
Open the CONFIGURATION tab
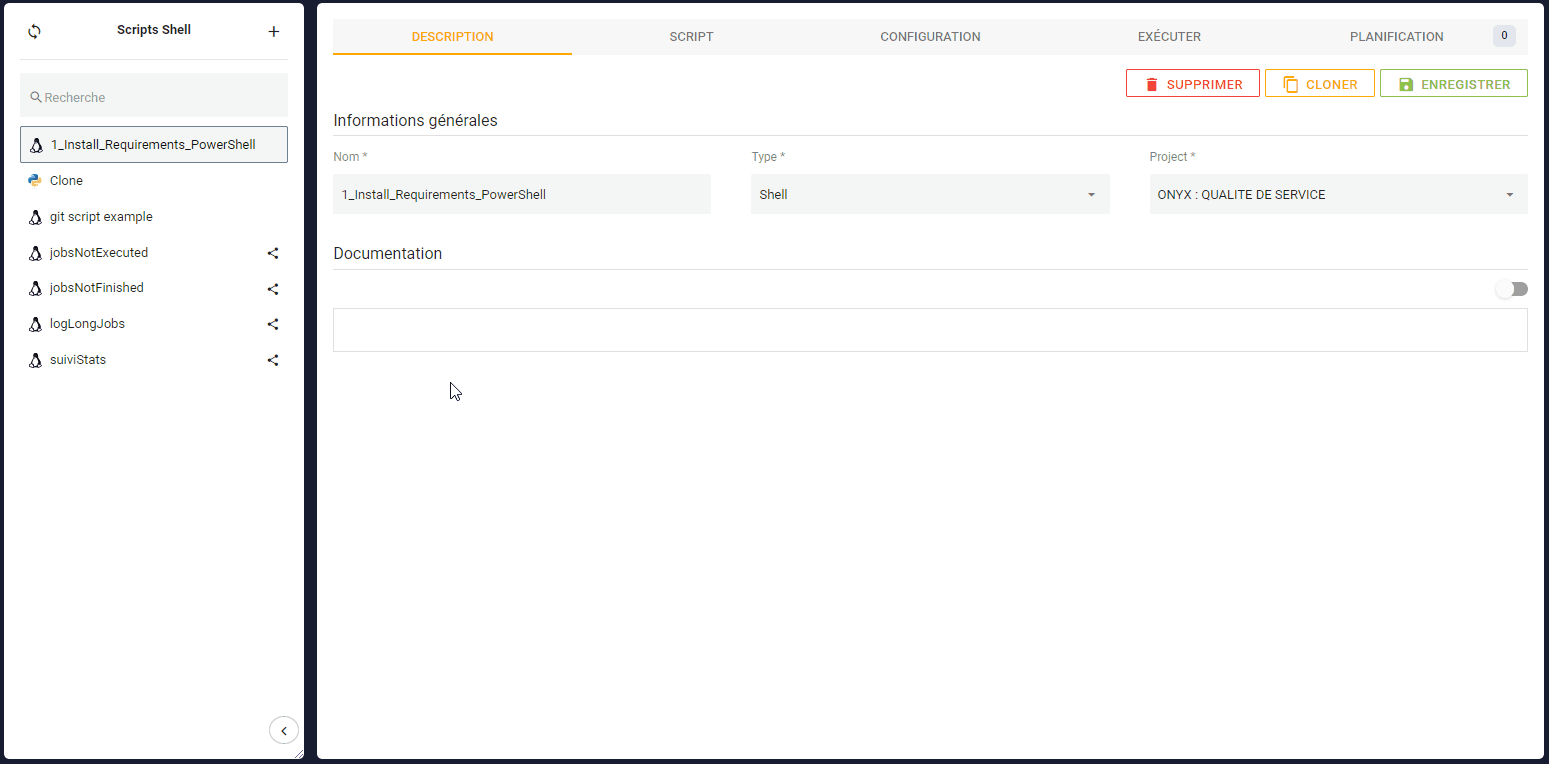[930, 37]
